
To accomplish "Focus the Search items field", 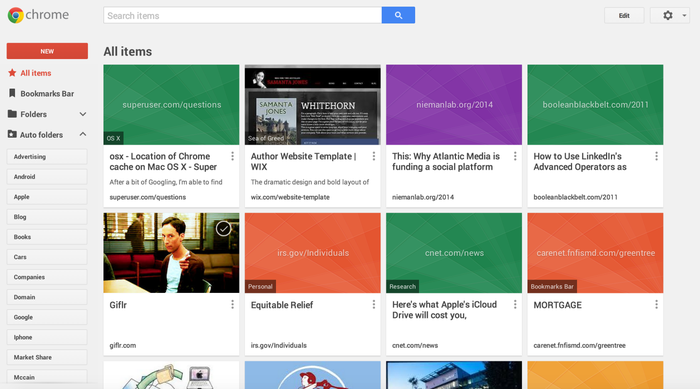I will (242, 15).
